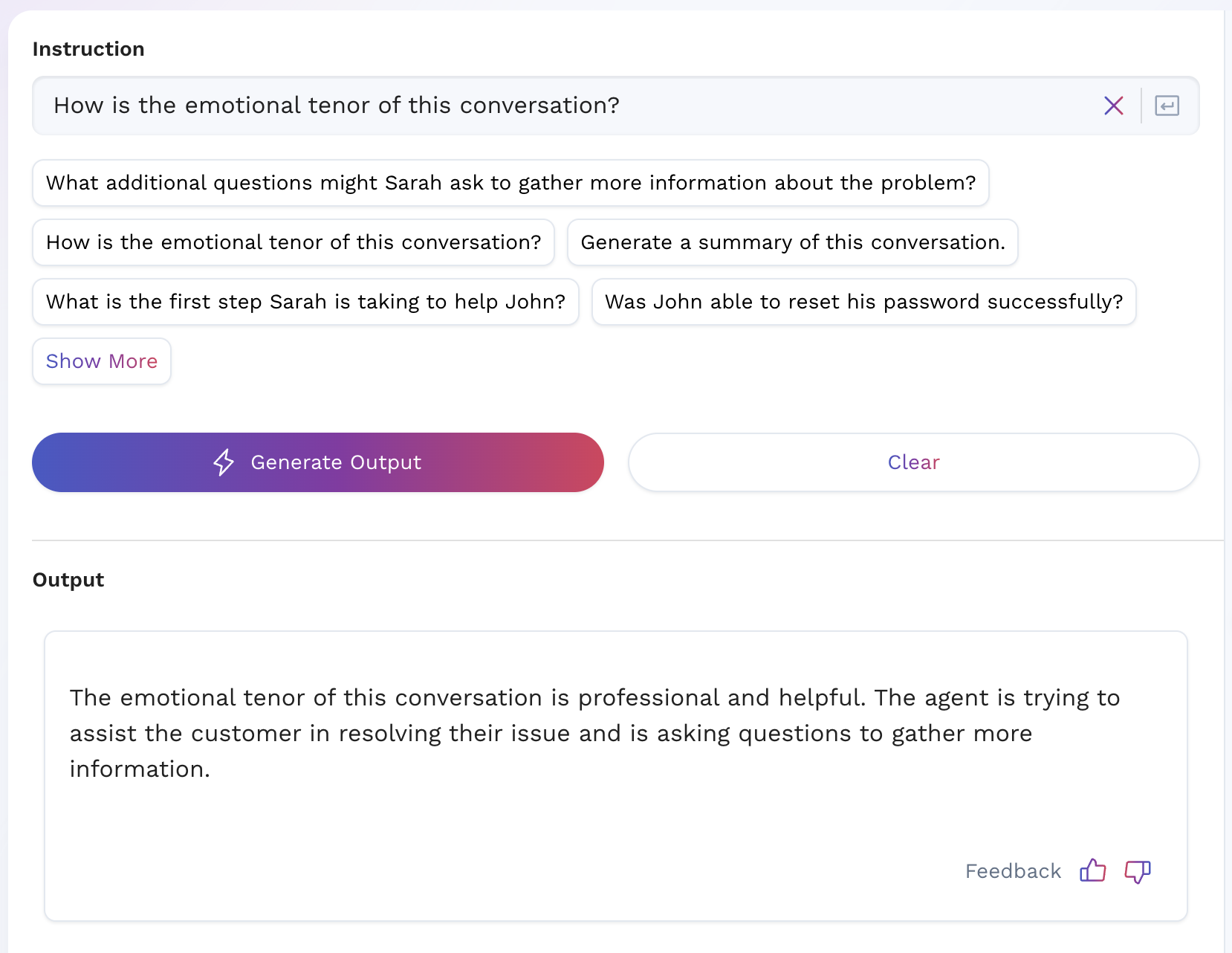Click the Instruction section heading
1232x953 pixels.
pyautogui.click(x=88, y=49)
